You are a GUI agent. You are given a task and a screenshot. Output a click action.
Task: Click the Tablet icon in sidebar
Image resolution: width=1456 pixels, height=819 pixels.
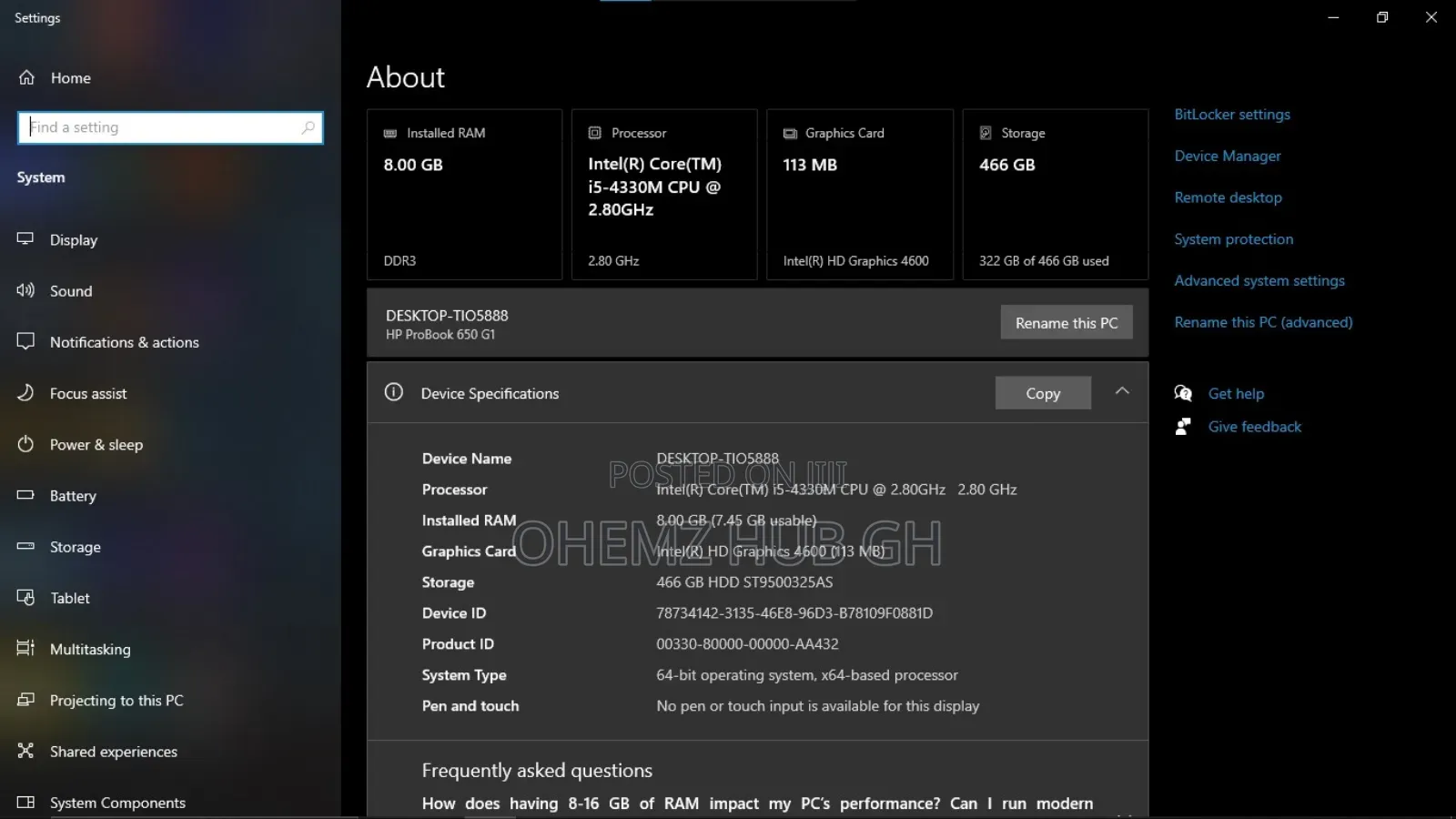(25, 597)
